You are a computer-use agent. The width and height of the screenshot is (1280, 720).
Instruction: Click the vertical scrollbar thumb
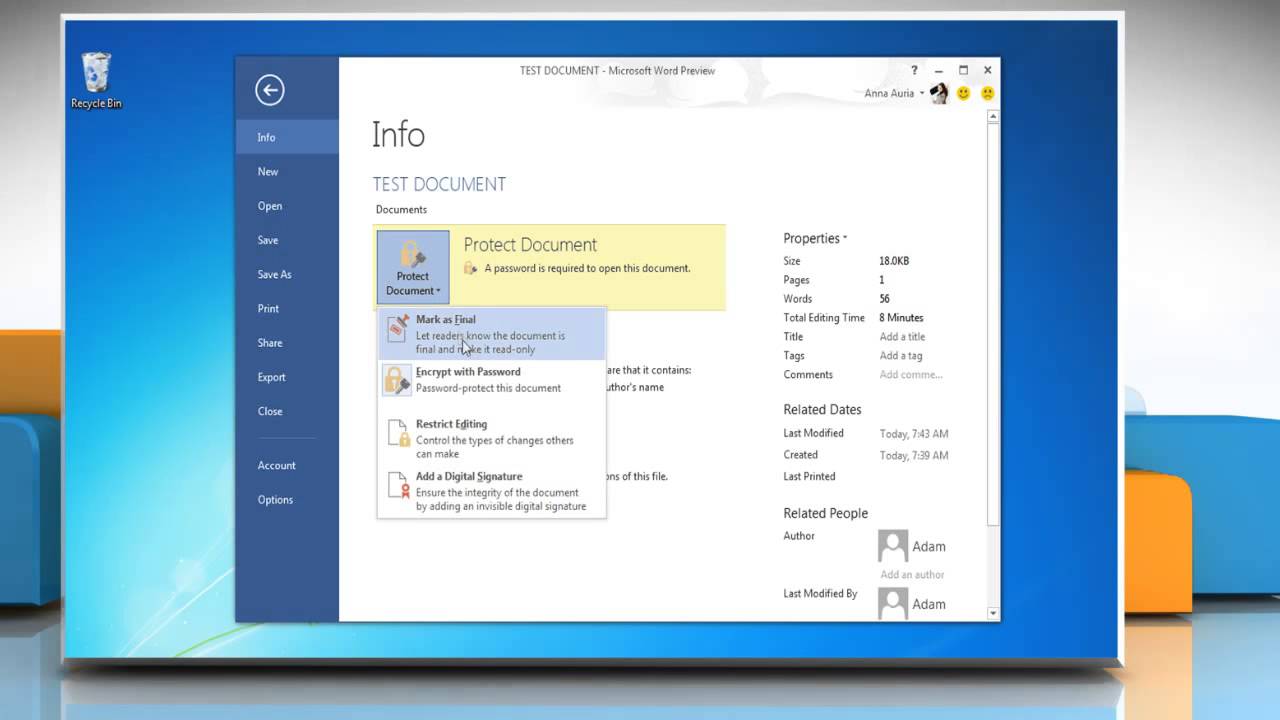(993, 325)
